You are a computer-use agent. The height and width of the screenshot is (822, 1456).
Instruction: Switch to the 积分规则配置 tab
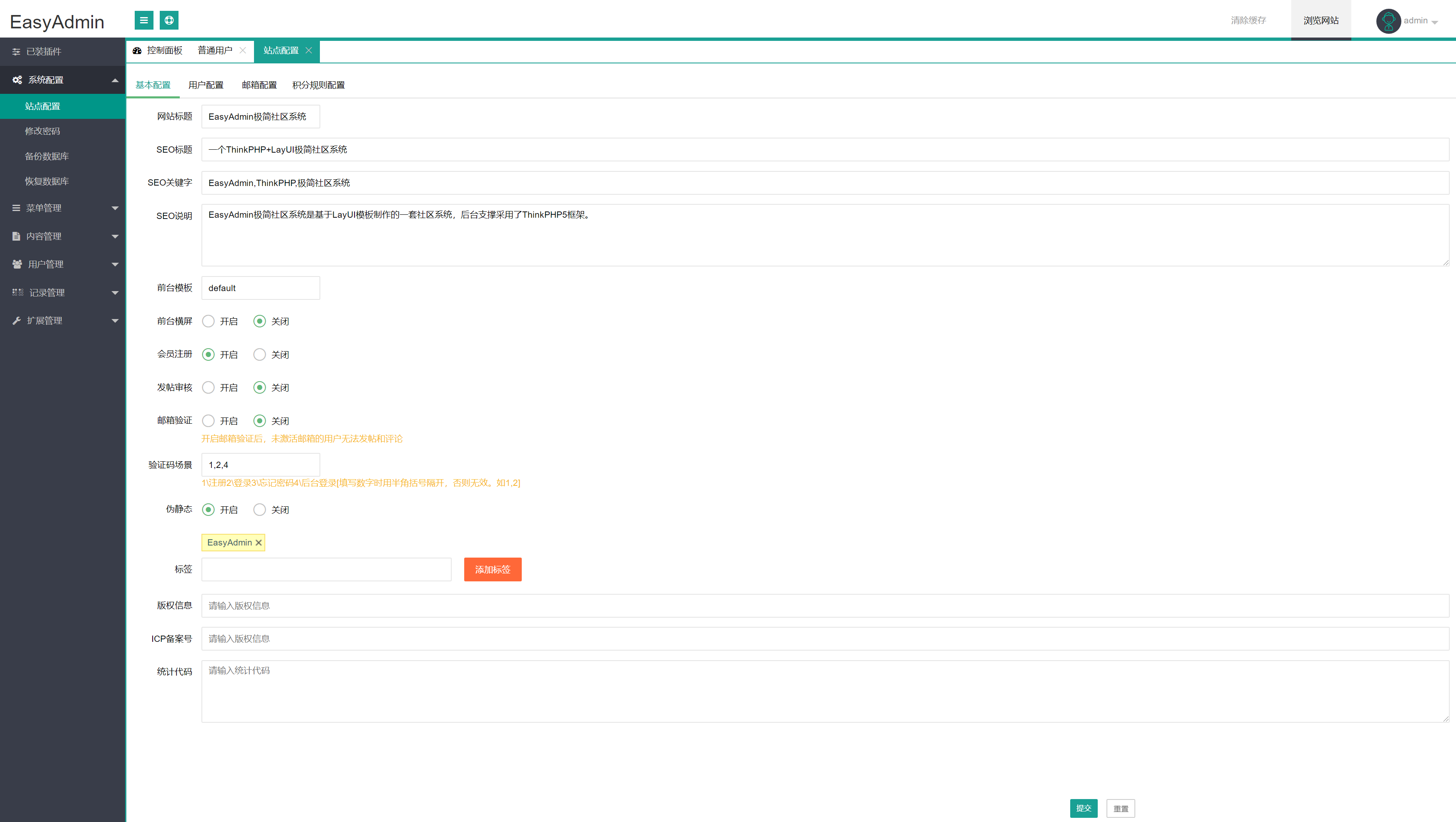318,85
